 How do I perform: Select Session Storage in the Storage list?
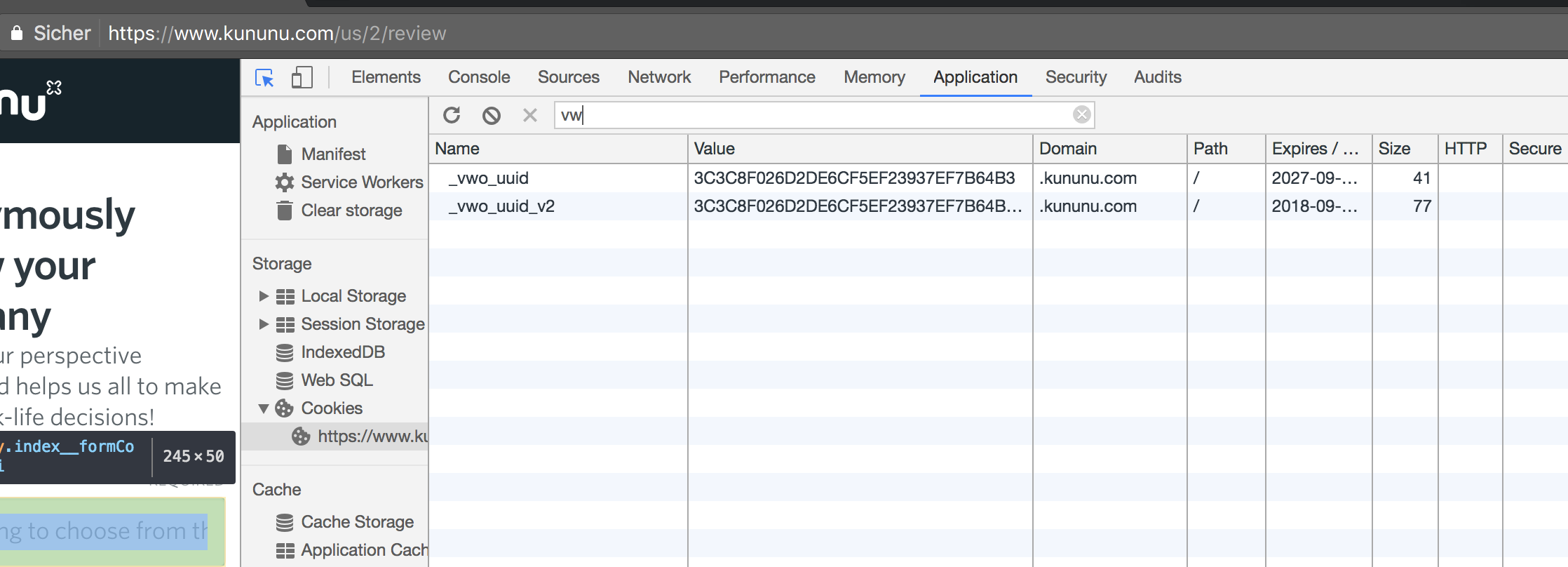click(x=363, y=324)
